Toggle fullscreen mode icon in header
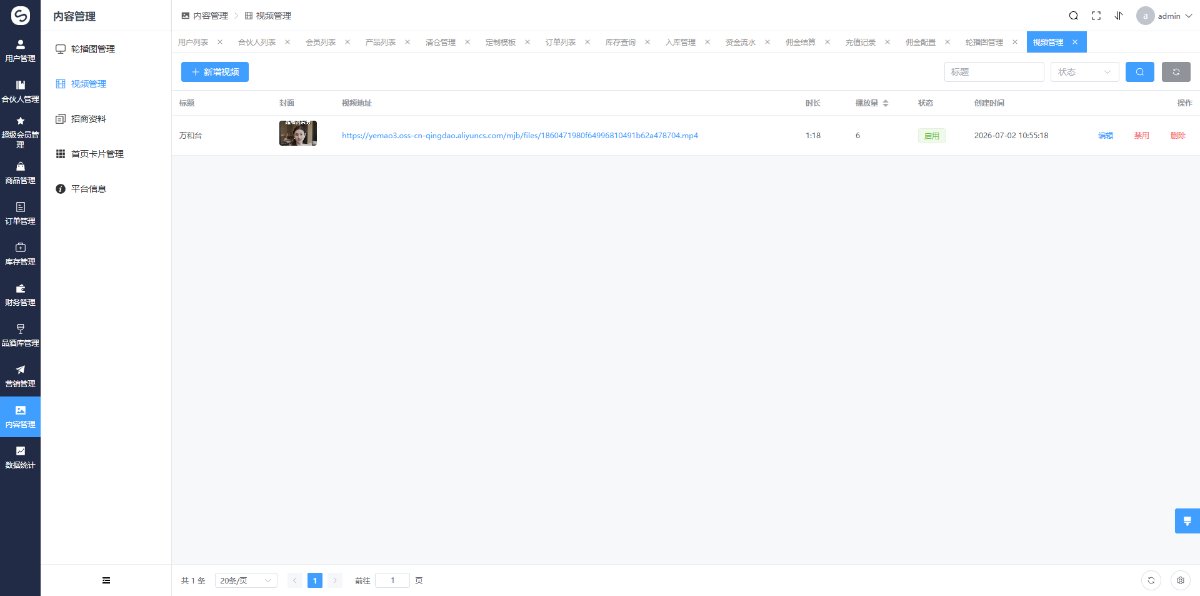Screen dimensions: 1200x596 tap(1096, 15)
